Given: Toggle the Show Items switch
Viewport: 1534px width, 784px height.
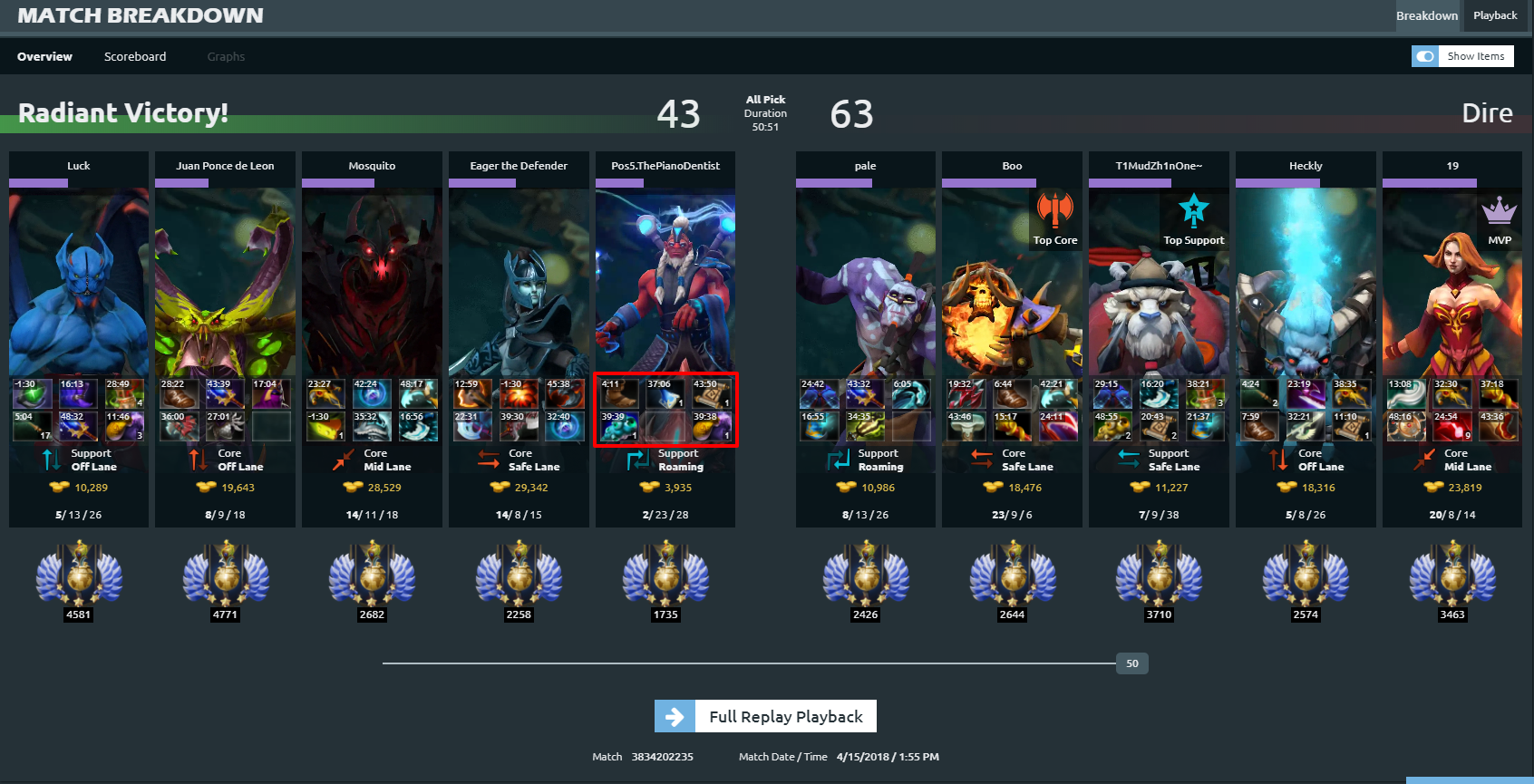Looking at the screenshot, I should pos(1425,56).
